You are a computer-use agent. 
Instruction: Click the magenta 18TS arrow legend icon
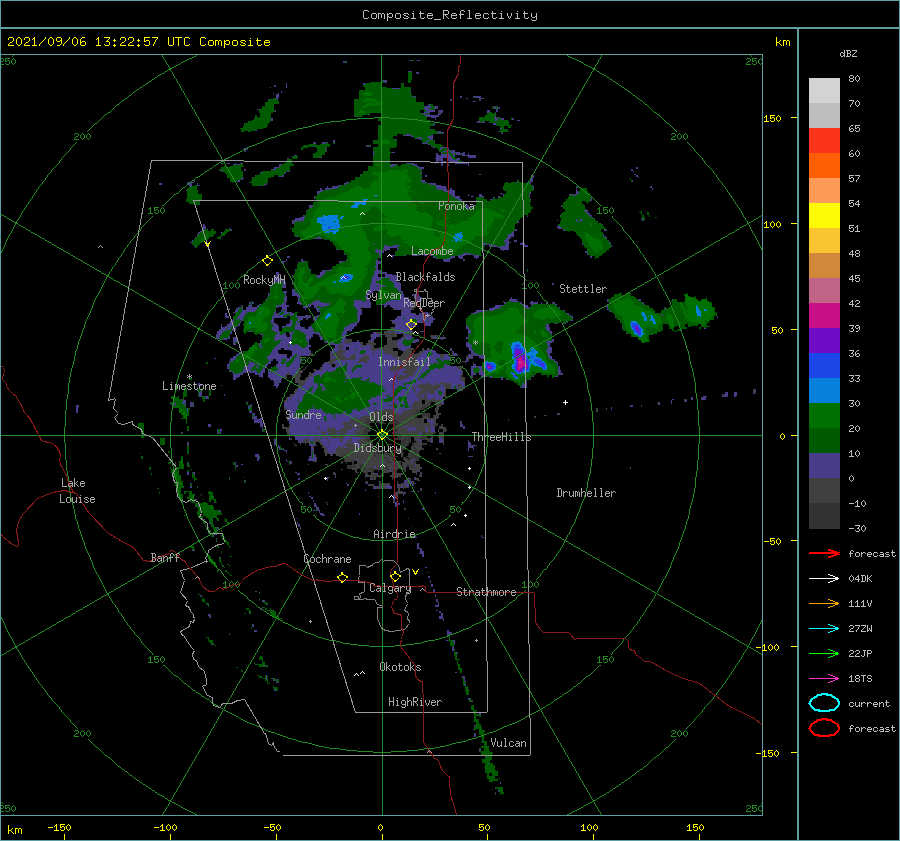pyautogui.click(x=824, y=679)
